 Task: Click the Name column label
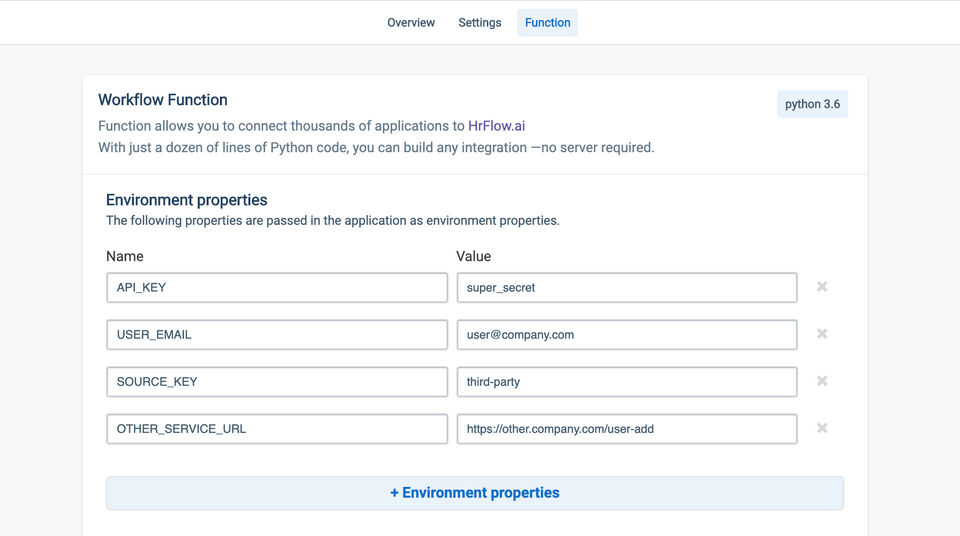(125, 256)
